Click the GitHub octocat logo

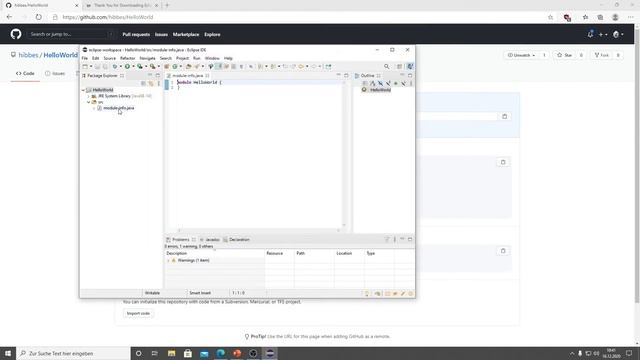(16, 34)
